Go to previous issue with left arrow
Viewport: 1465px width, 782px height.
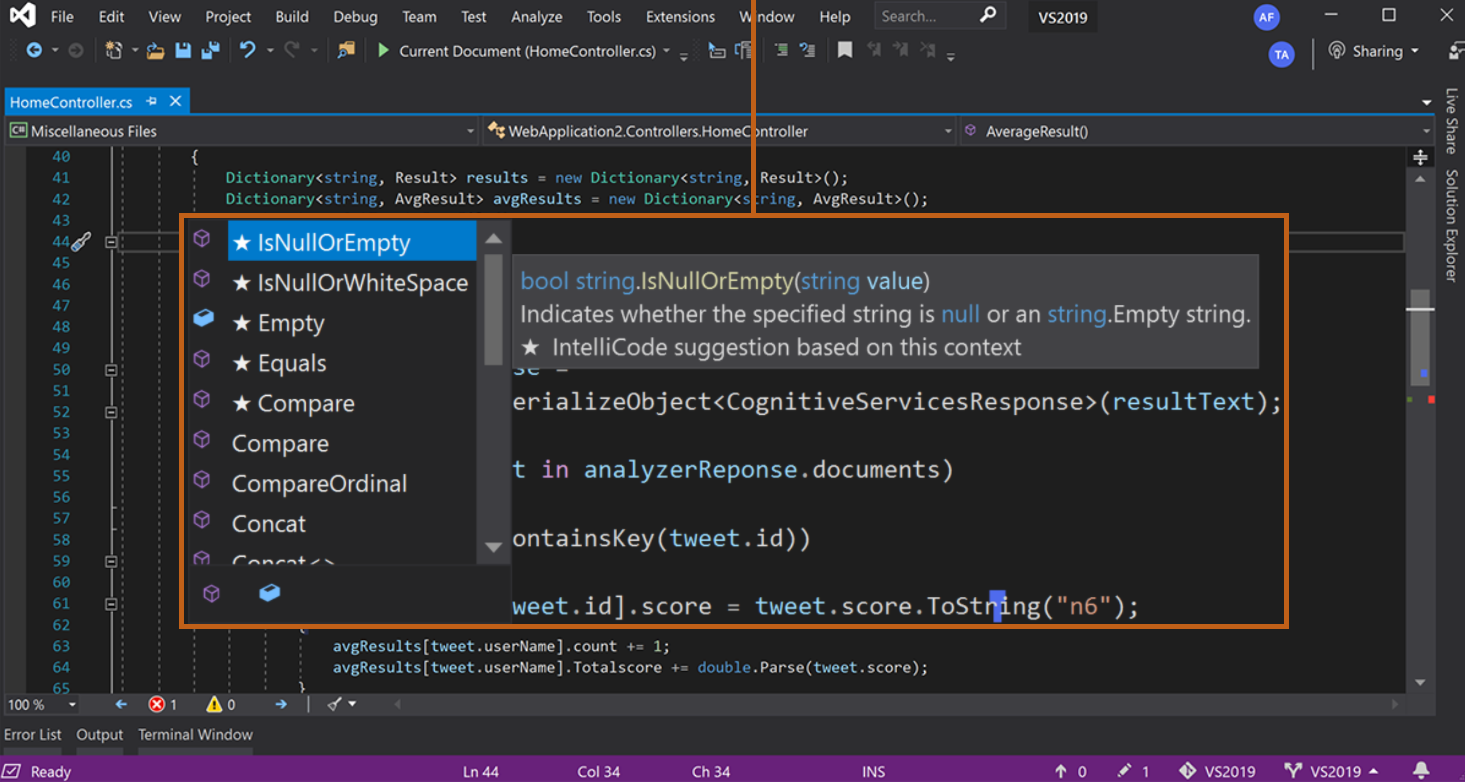click(121, 705)
